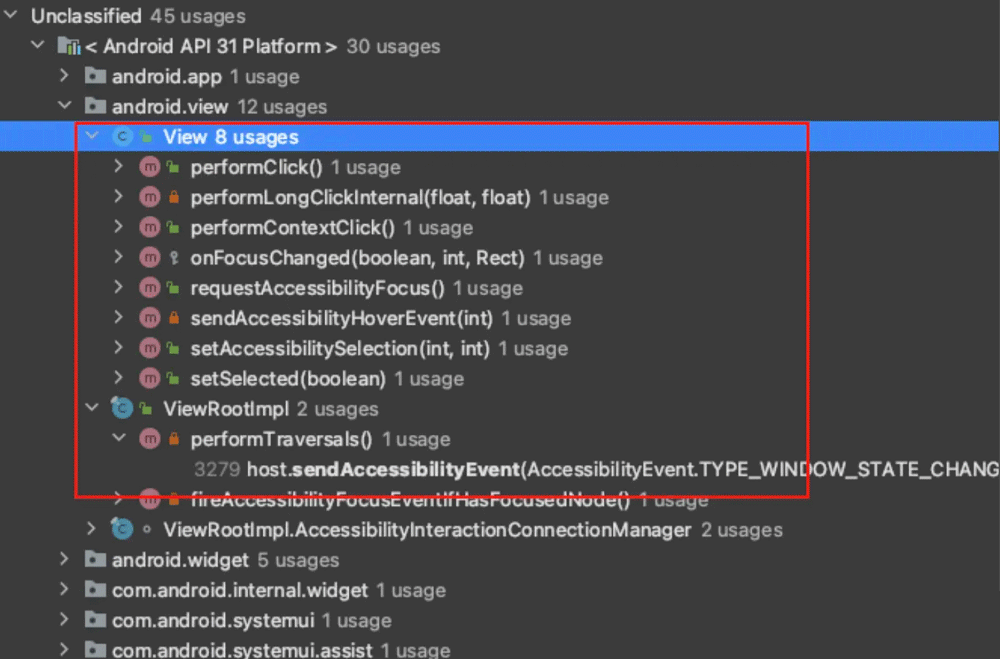Click the ViewRootImpl class icon
This screenshot has width=1000, height=659.
click(123, 409)
